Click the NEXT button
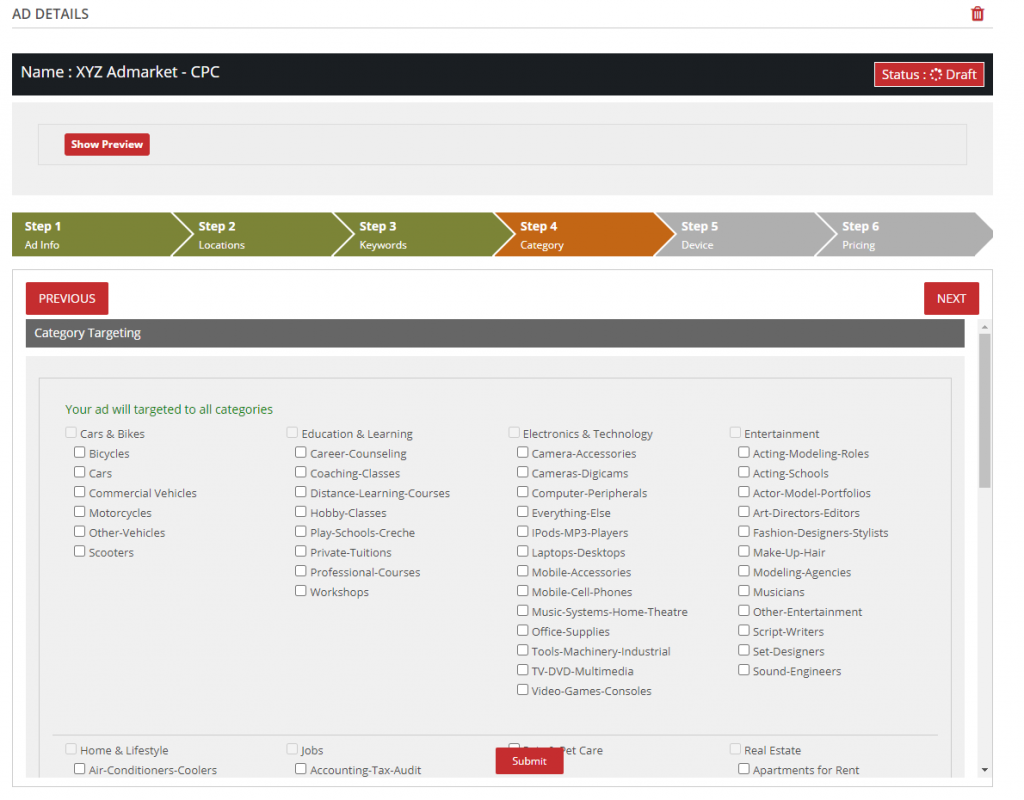1024x800 pixels. [x=951, y=298]
